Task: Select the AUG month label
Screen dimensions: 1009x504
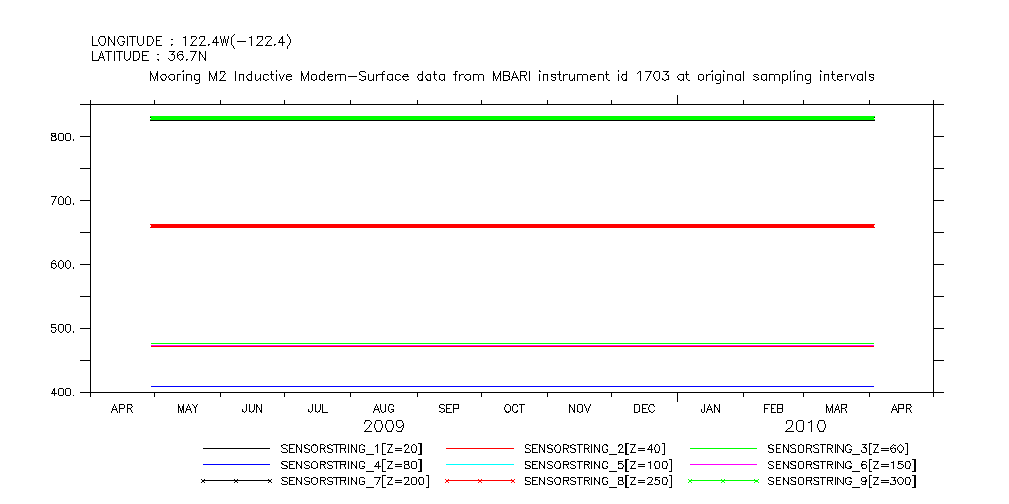Action: point(383,409)
